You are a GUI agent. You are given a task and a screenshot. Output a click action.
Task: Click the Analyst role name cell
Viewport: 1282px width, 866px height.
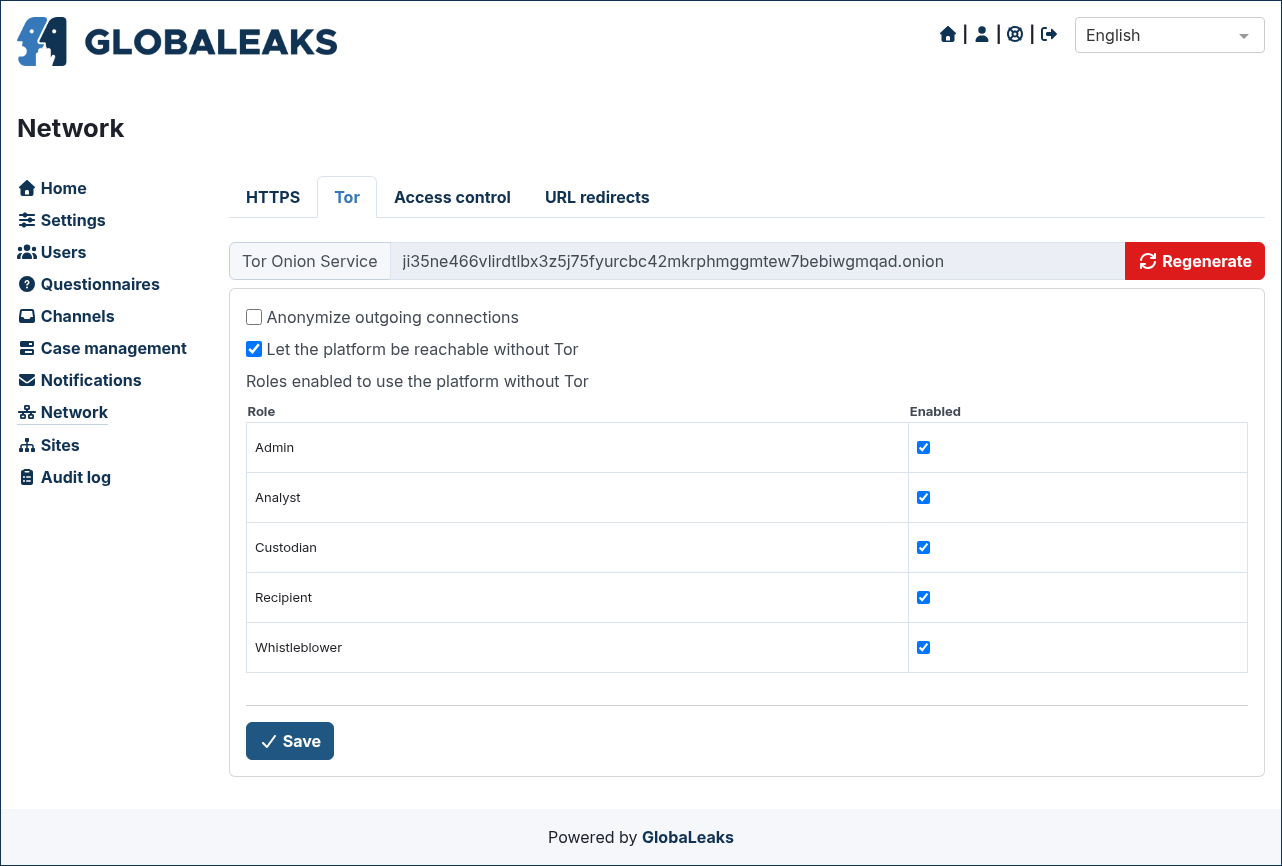(577, 497)
